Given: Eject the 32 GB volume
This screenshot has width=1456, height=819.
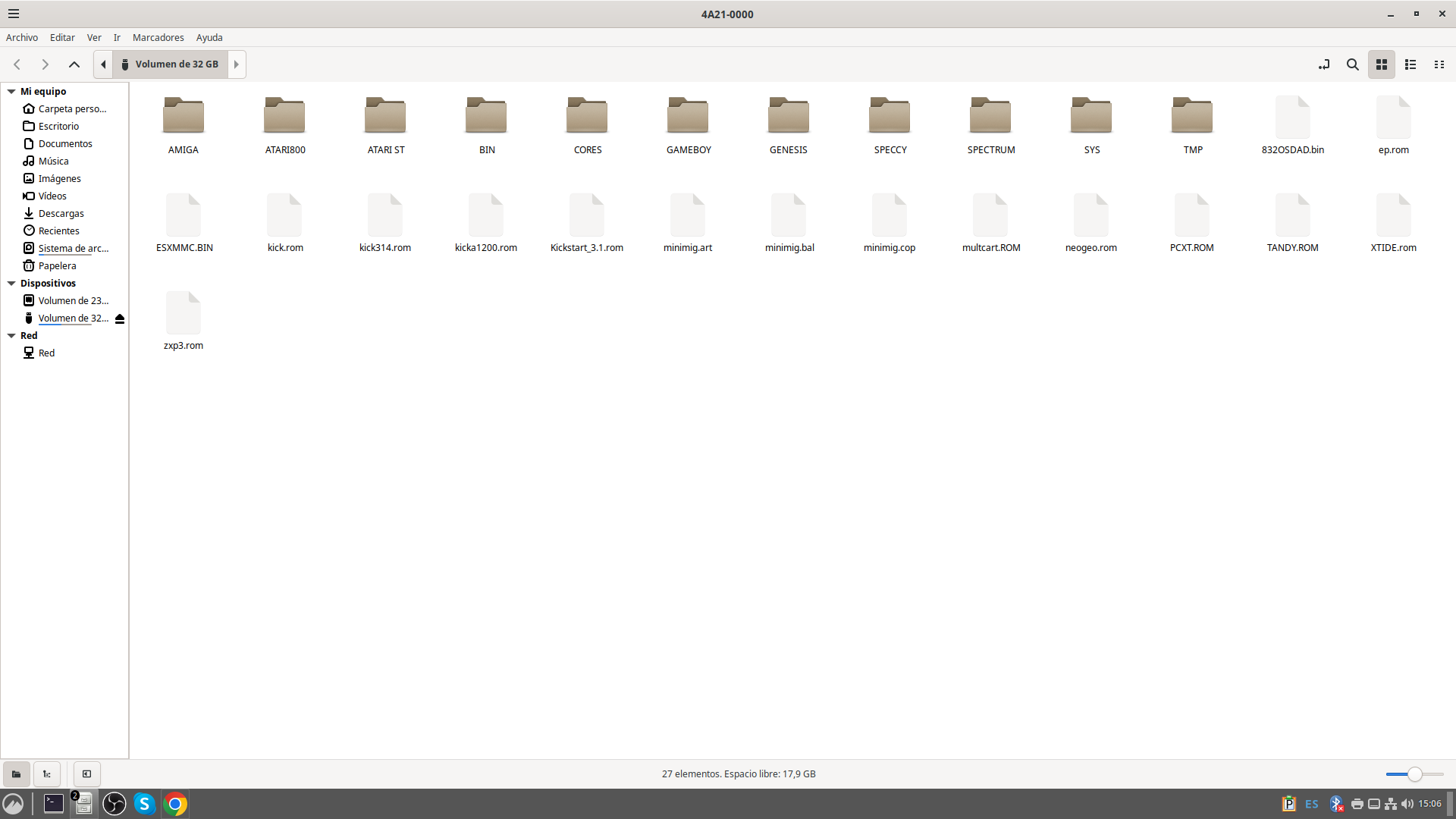Looking at the screenshot, I should click(120, 318).
